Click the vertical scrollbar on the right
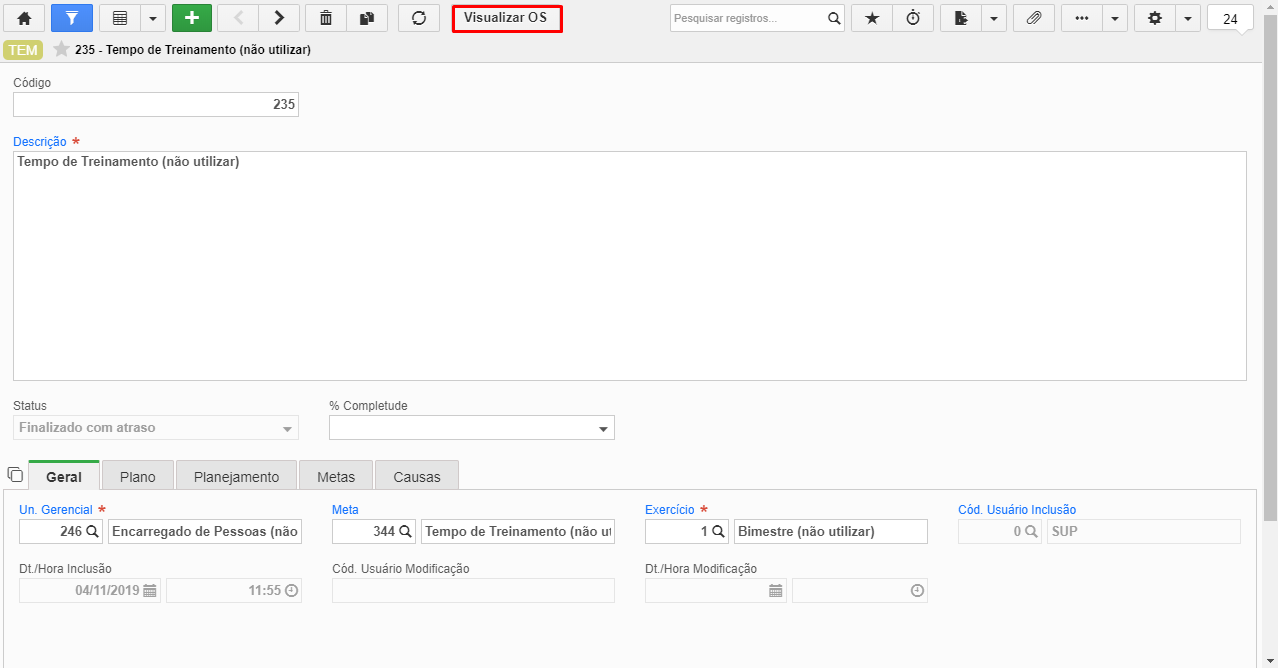Screen dimensions: 1278x668 click(x=1270, y=270)
